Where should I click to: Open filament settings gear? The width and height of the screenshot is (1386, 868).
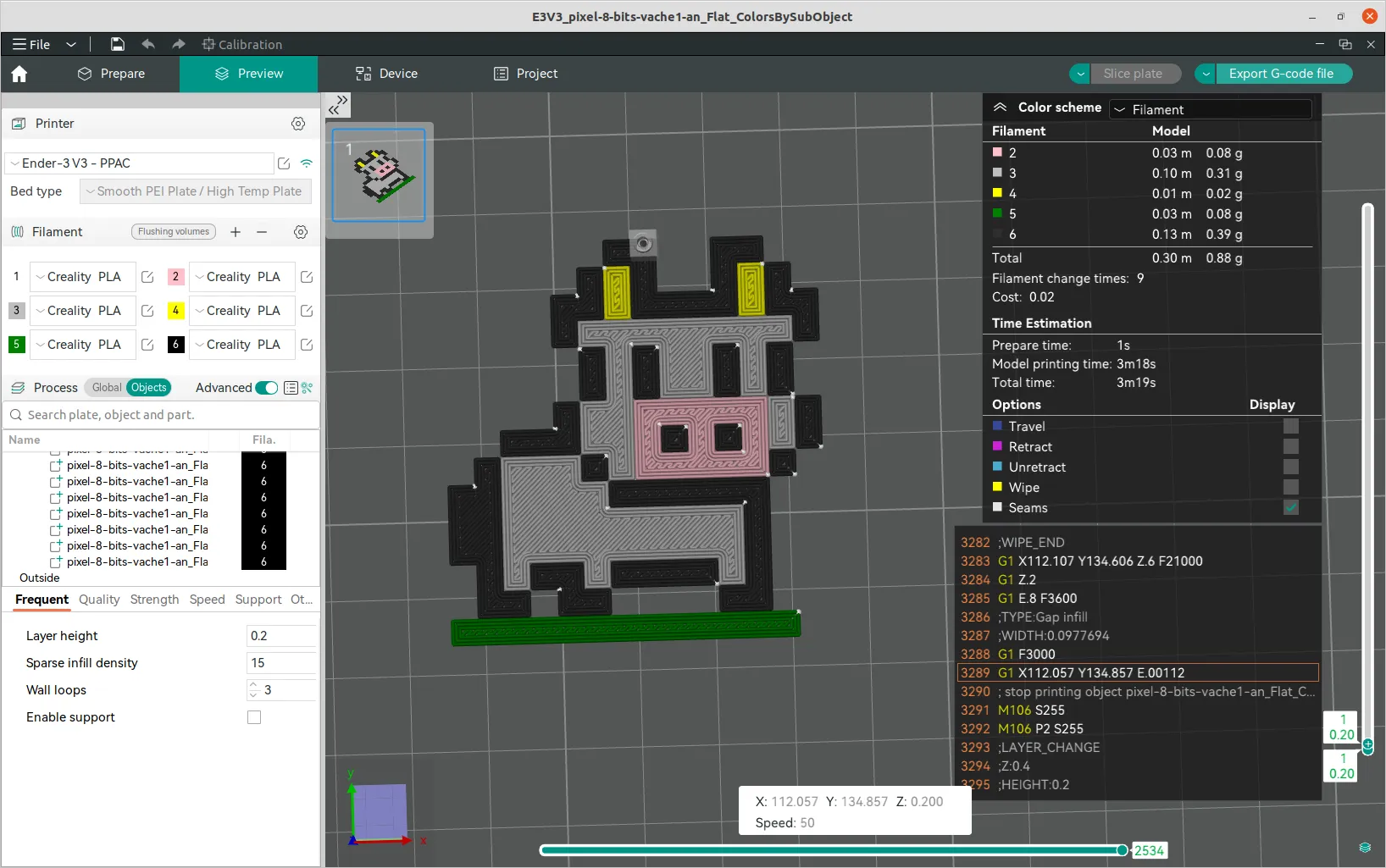301,232
